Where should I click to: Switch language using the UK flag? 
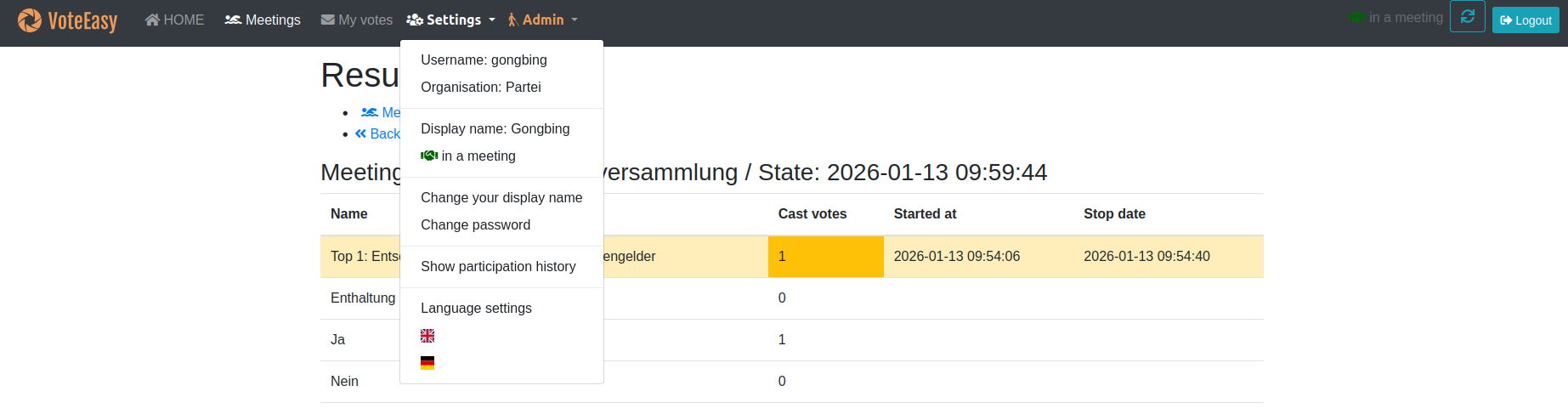coord(427,336)
